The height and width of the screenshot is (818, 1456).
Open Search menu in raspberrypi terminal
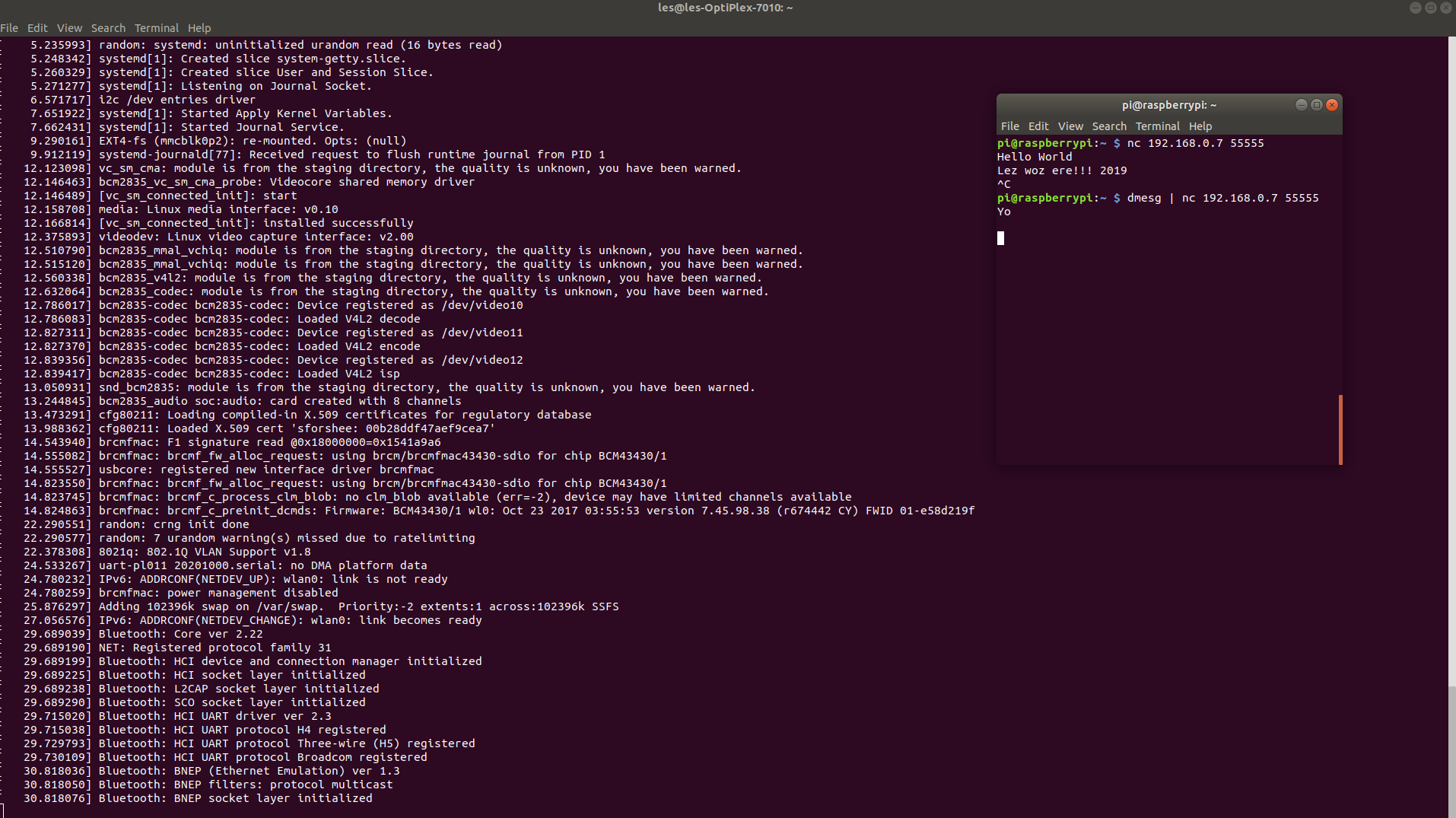point(1109,126)
